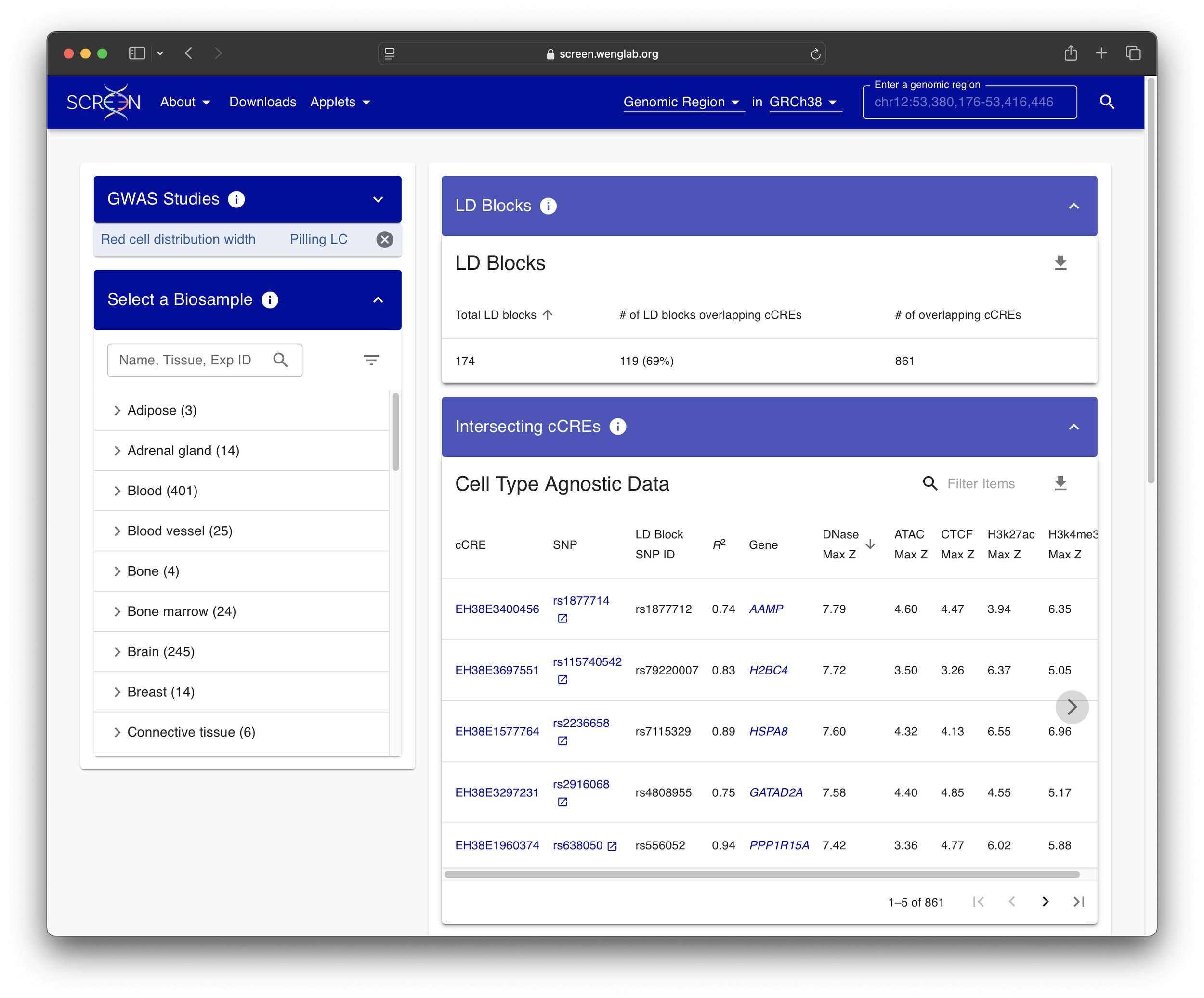
Task: Toggle the Safari sidebar
Action: click(x=137, y=53)
